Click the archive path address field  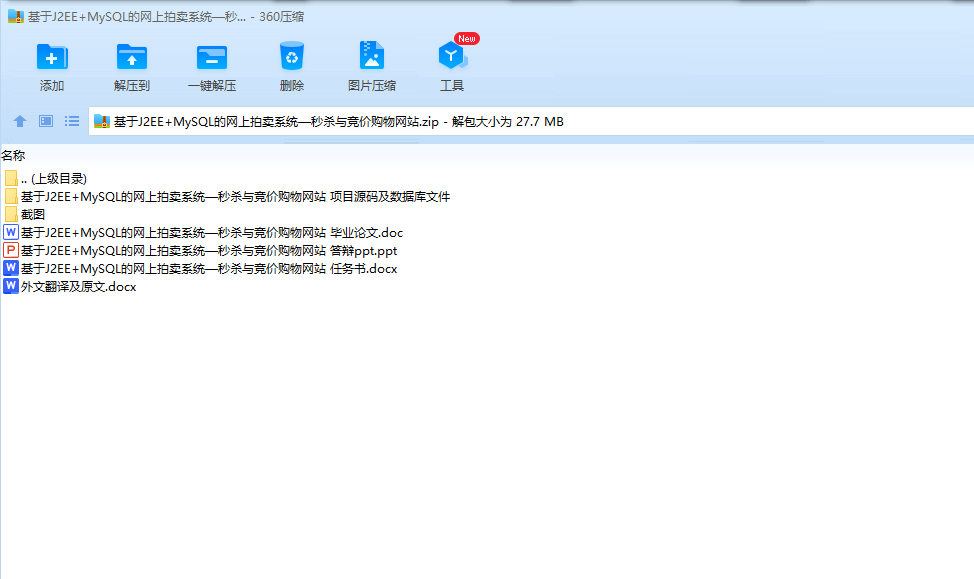pyautogui.click(x=532, y=121)
